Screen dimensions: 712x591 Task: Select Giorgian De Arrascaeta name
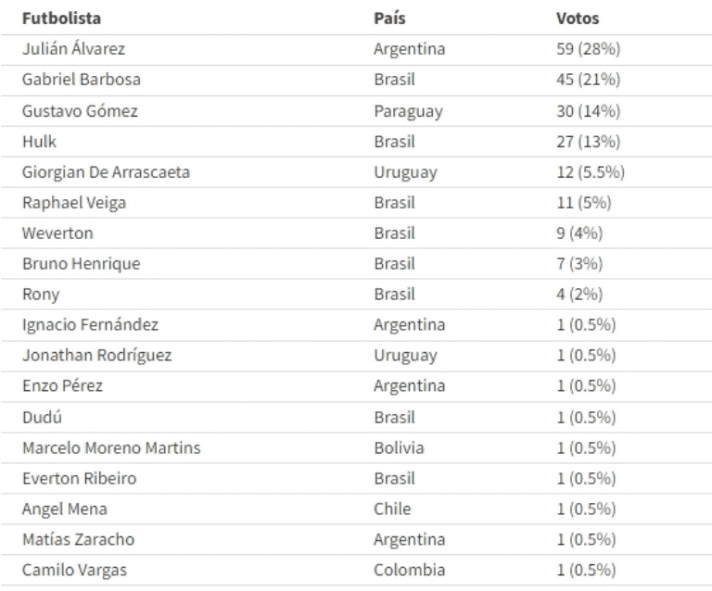coord(106,172)
